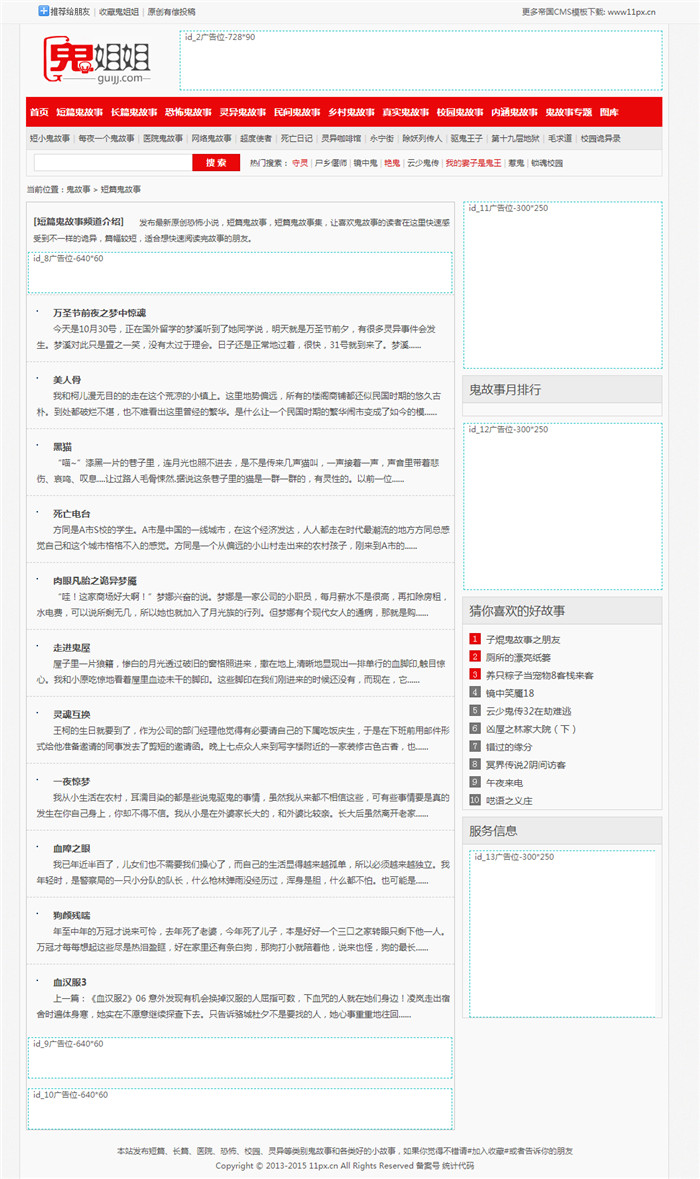Viewport: 700px width, 1179px height.
Task: Click 收藏鬼姐姐 in the top bar
Action: (x=118, y=11)
